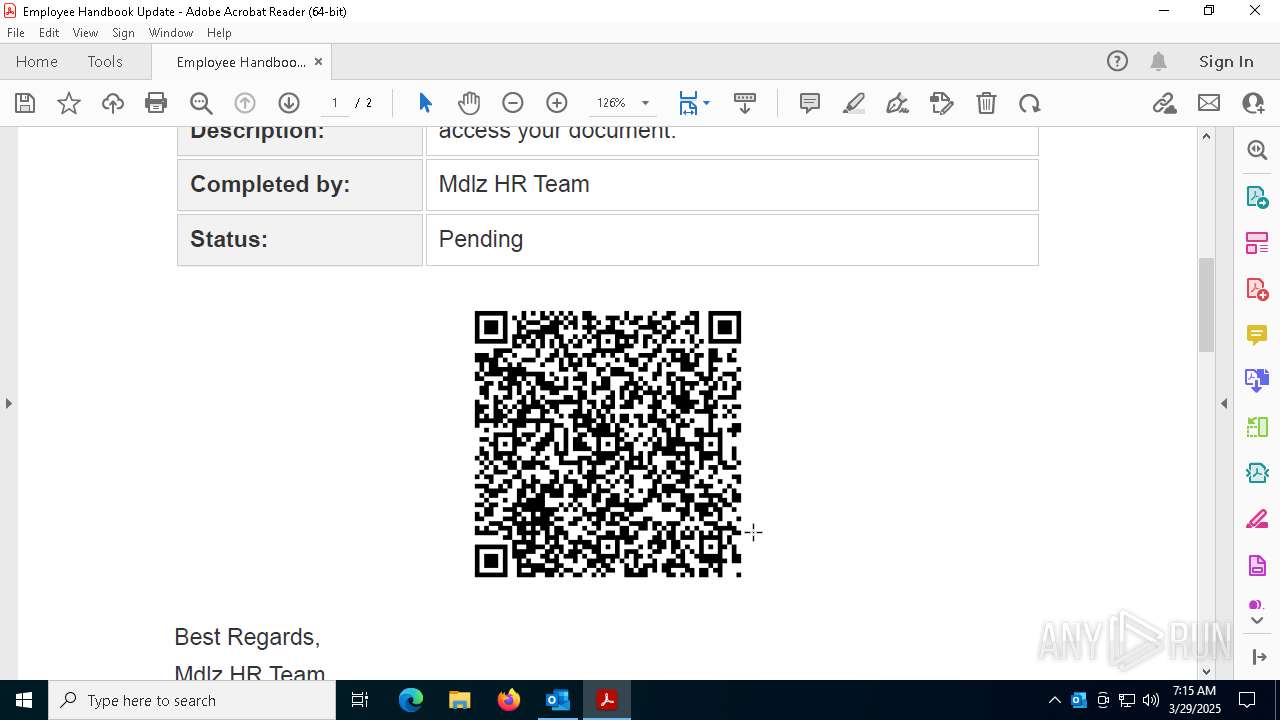Delete page with the trash icon

click(x=986, y=103)
